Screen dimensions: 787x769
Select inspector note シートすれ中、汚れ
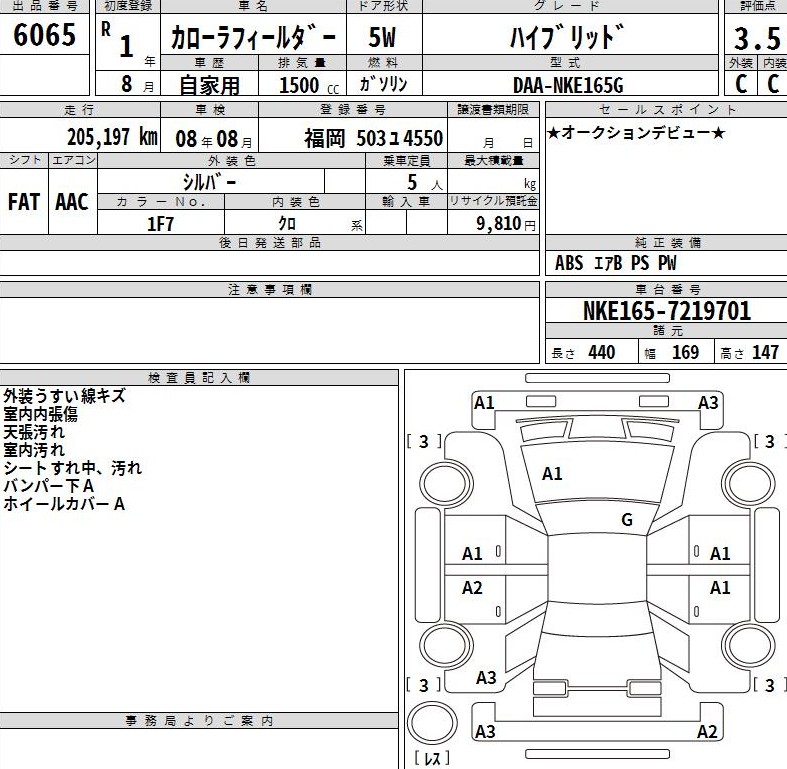pyautogui.click(x=73, y=468)
